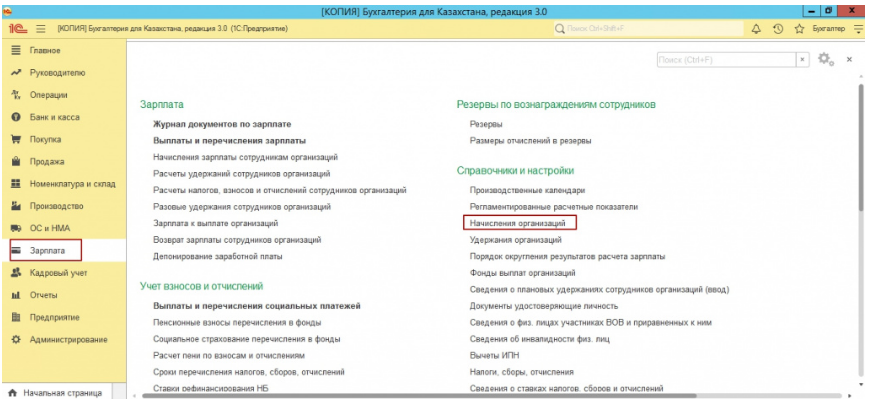Open Порядок округления результатов расчета зарплаты
This screenshot has height=405, width=871.
(568, 257)
